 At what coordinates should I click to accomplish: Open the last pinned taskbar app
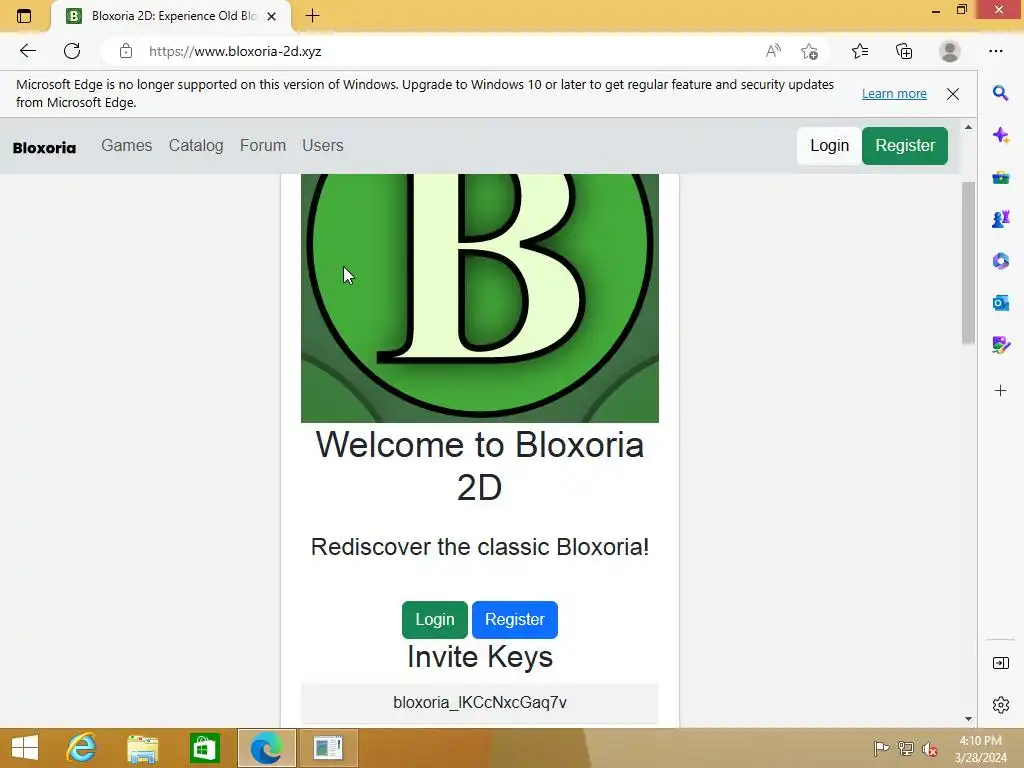pyautogui.click(x=328, y=748)
